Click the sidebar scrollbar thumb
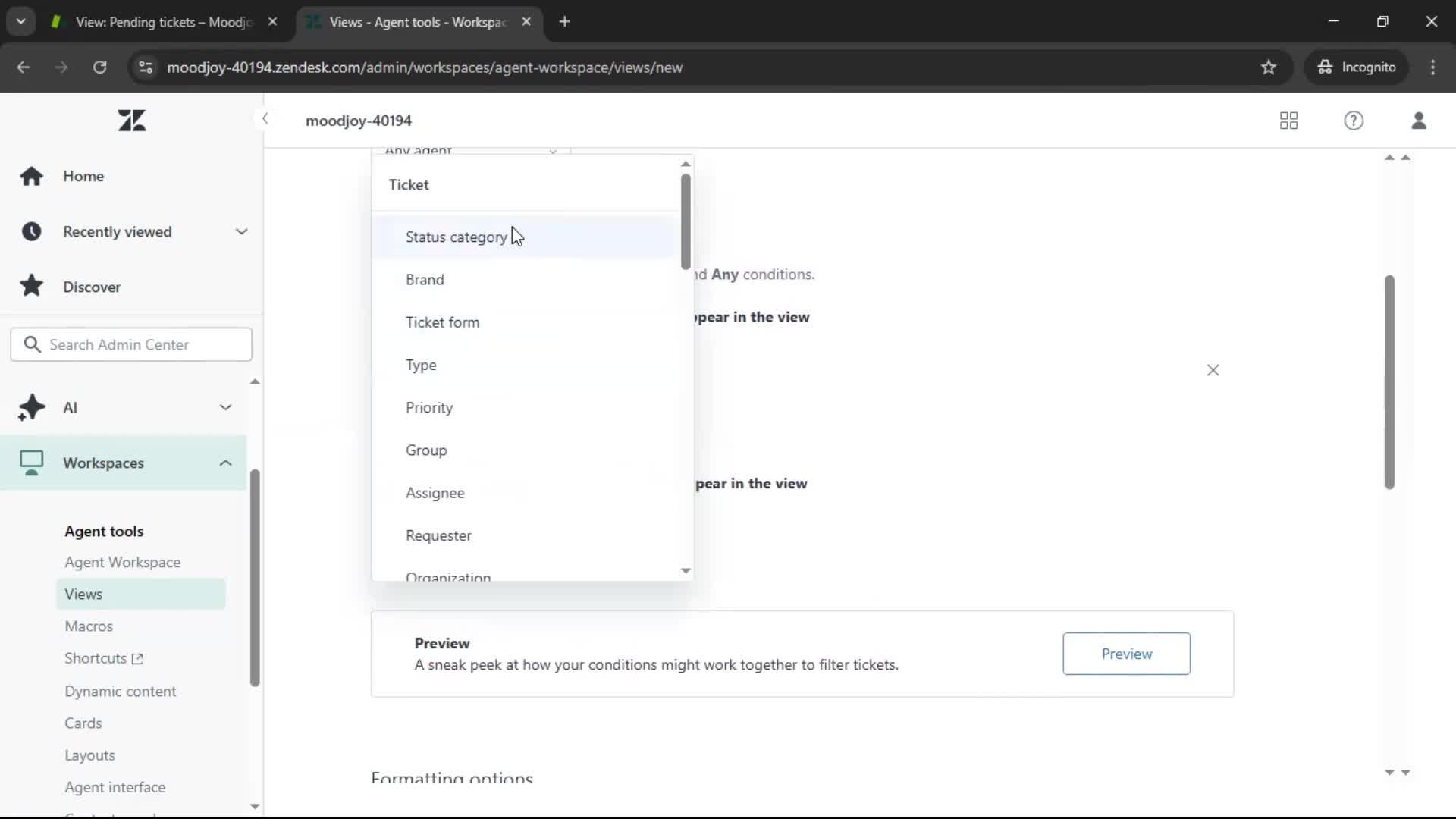 click(x=255, y=578)
